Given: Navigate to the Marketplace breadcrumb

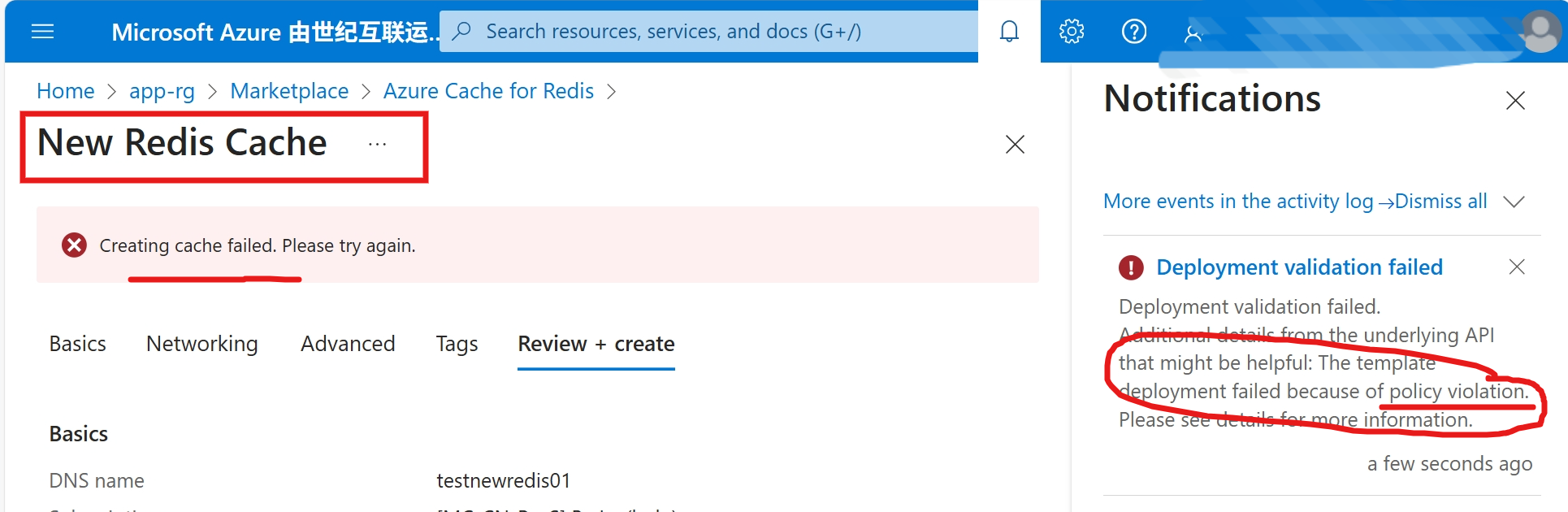Looking at the screenshot, I should [x=289, y=91].
